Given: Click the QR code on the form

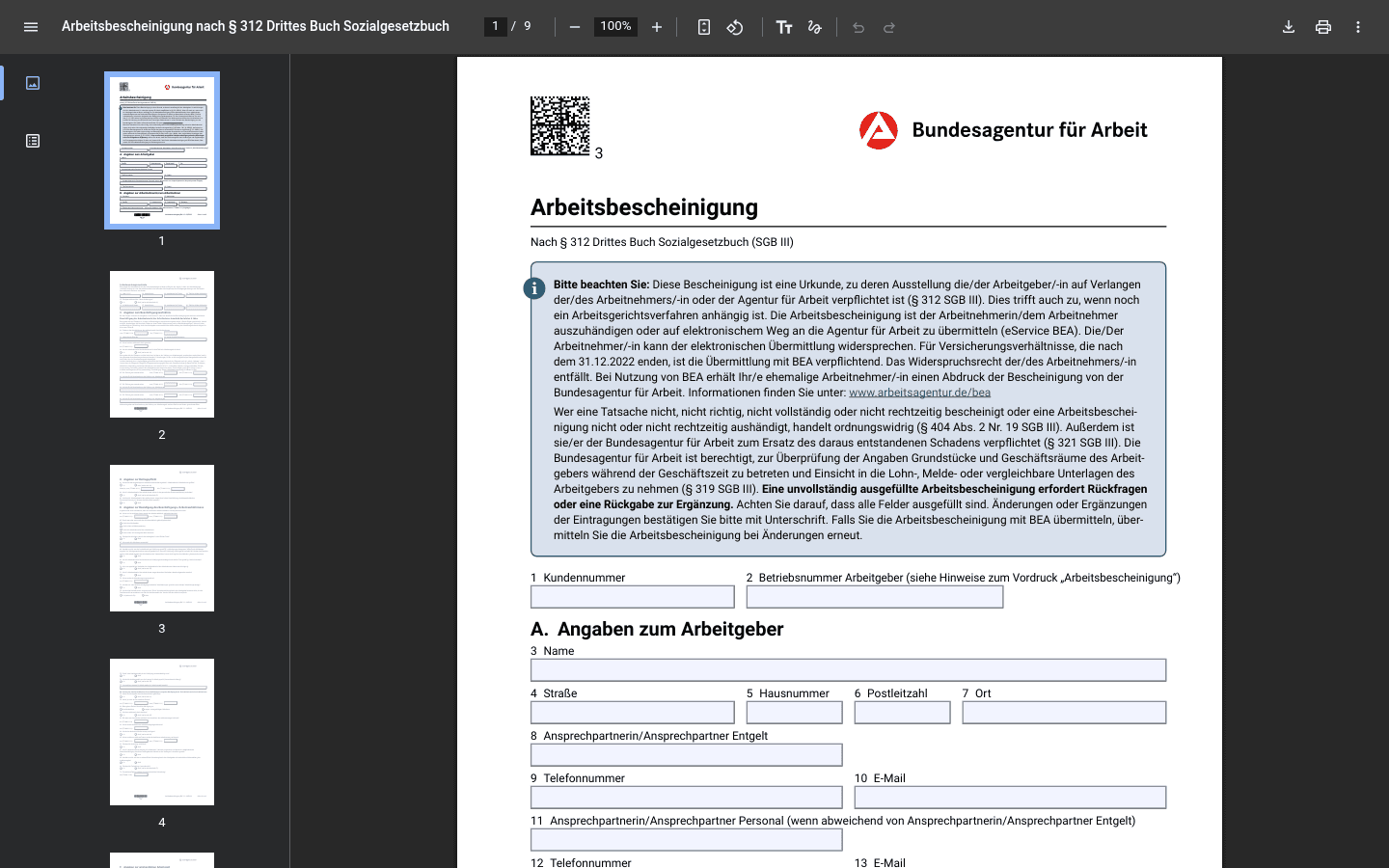Looking at the screenshot, I should coord(560,125).
